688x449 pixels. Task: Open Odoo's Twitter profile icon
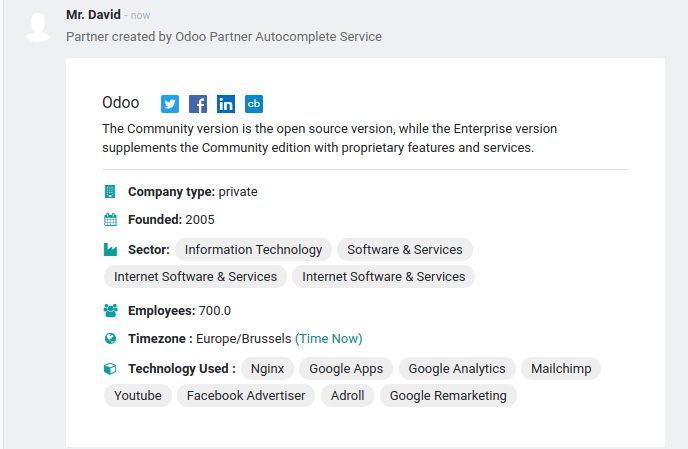[x=170, y=104]
